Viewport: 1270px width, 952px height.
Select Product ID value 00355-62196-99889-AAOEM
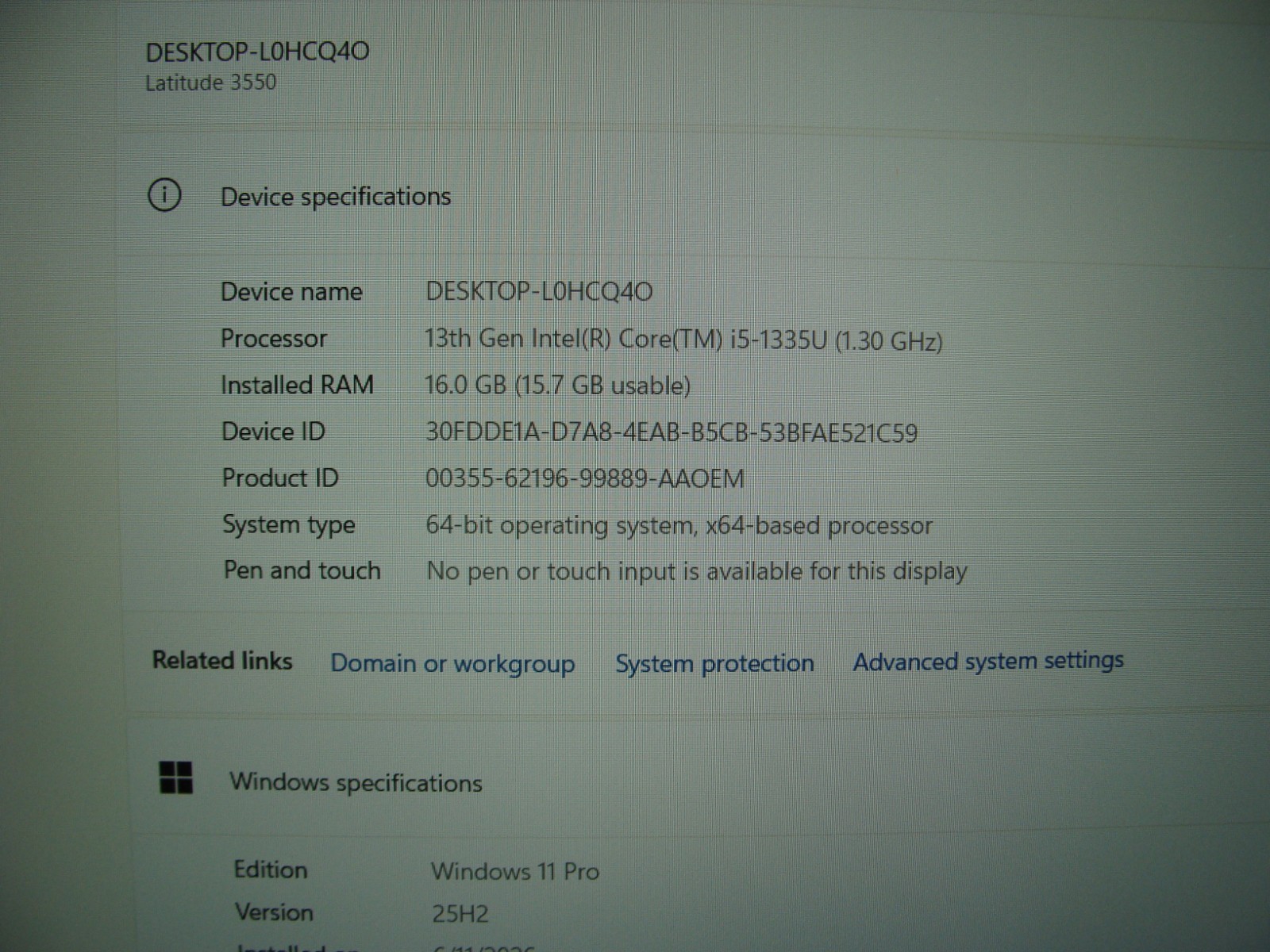pos(585,478)
